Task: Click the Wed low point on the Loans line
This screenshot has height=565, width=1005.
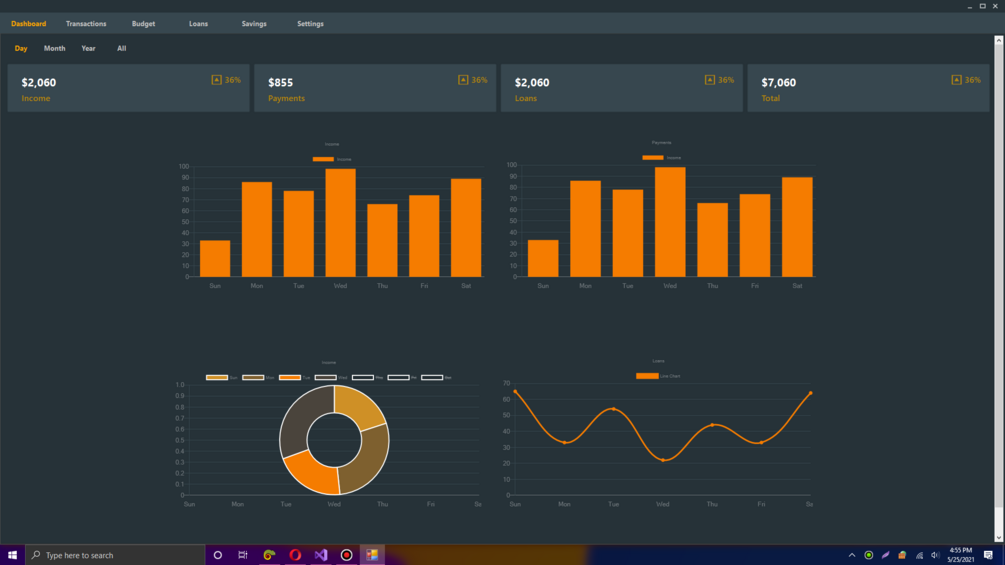Action: [663, 460]
